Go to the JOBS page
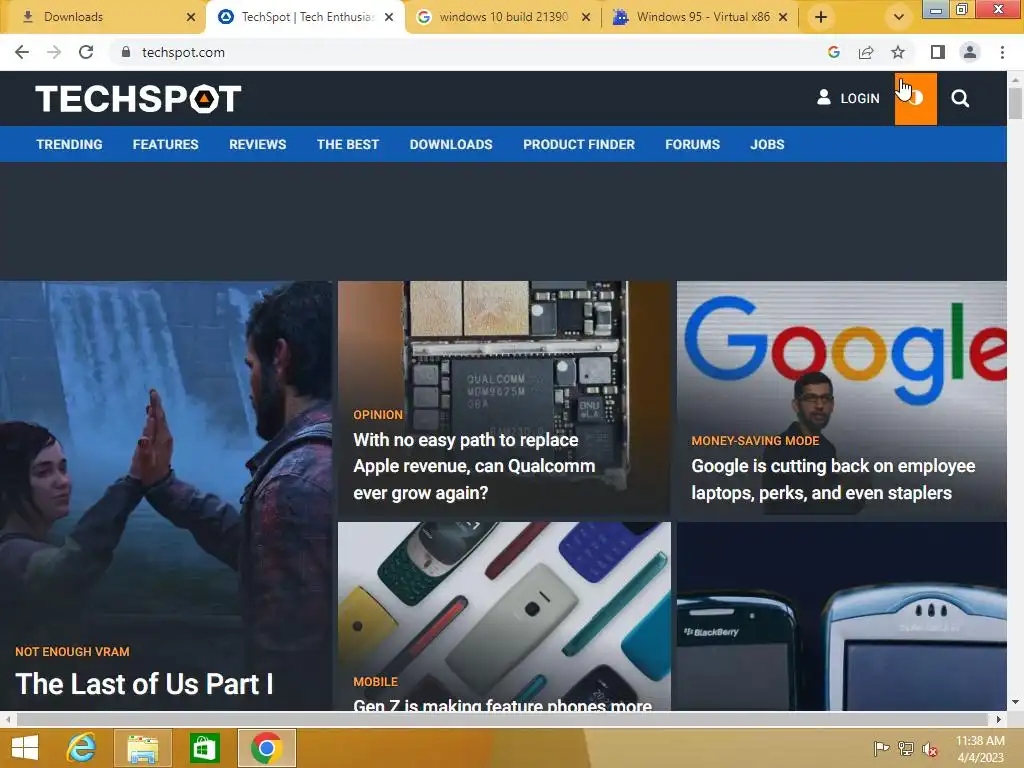The image size is (1024, 768). point(767,144)
